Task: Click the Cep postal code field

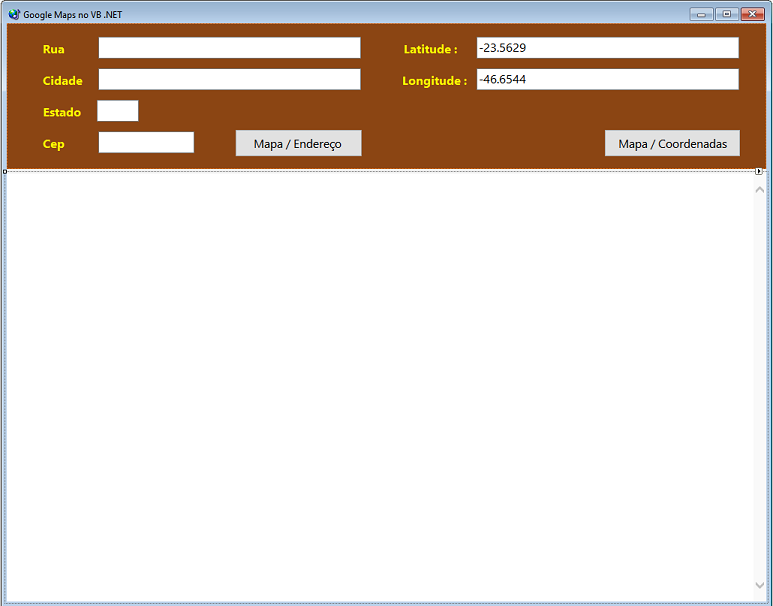Action: (146, 143)
